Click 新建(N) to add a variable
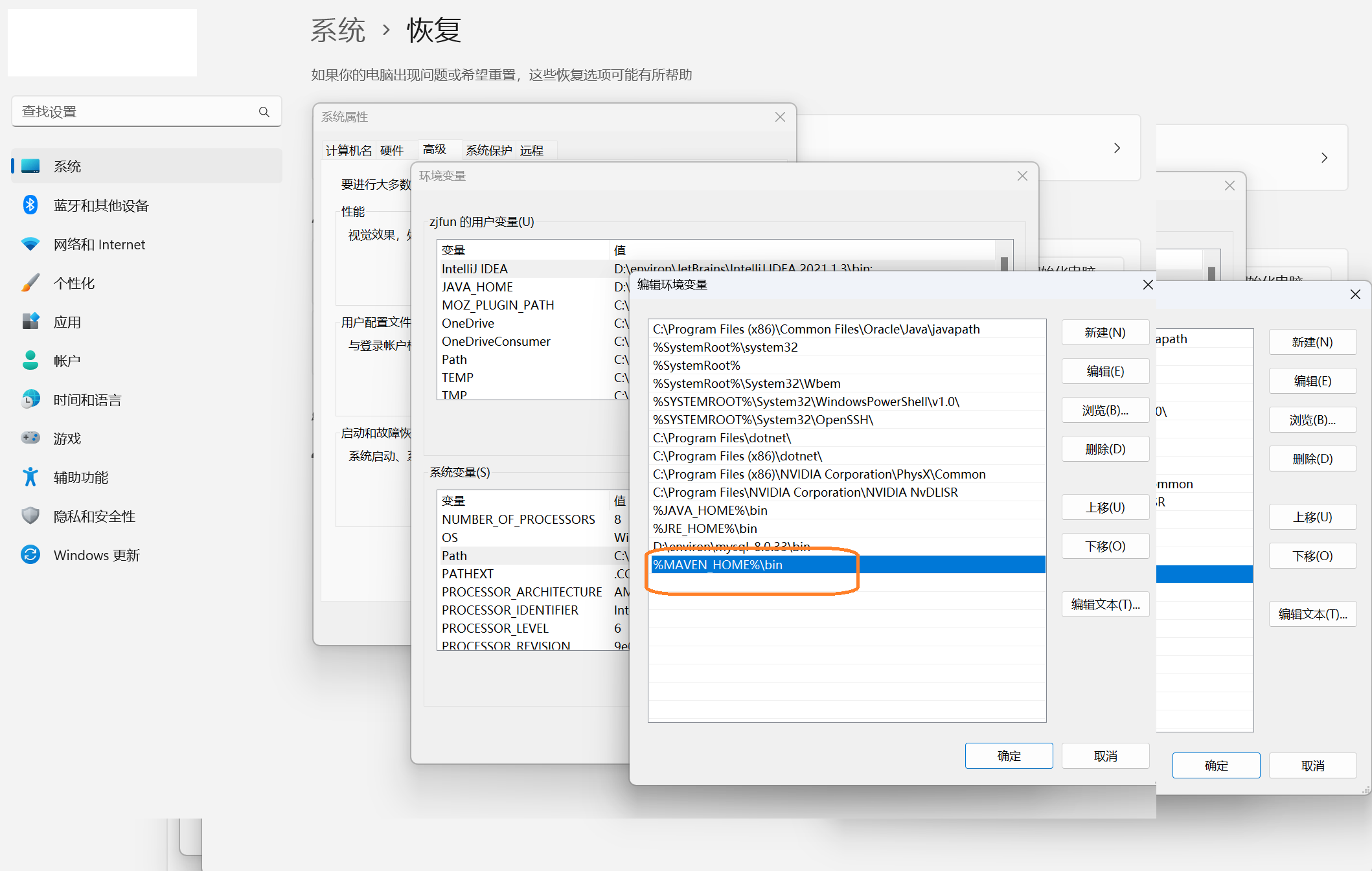The width and height of the screenshot is (1372, 871). [x=1104, y=332]
